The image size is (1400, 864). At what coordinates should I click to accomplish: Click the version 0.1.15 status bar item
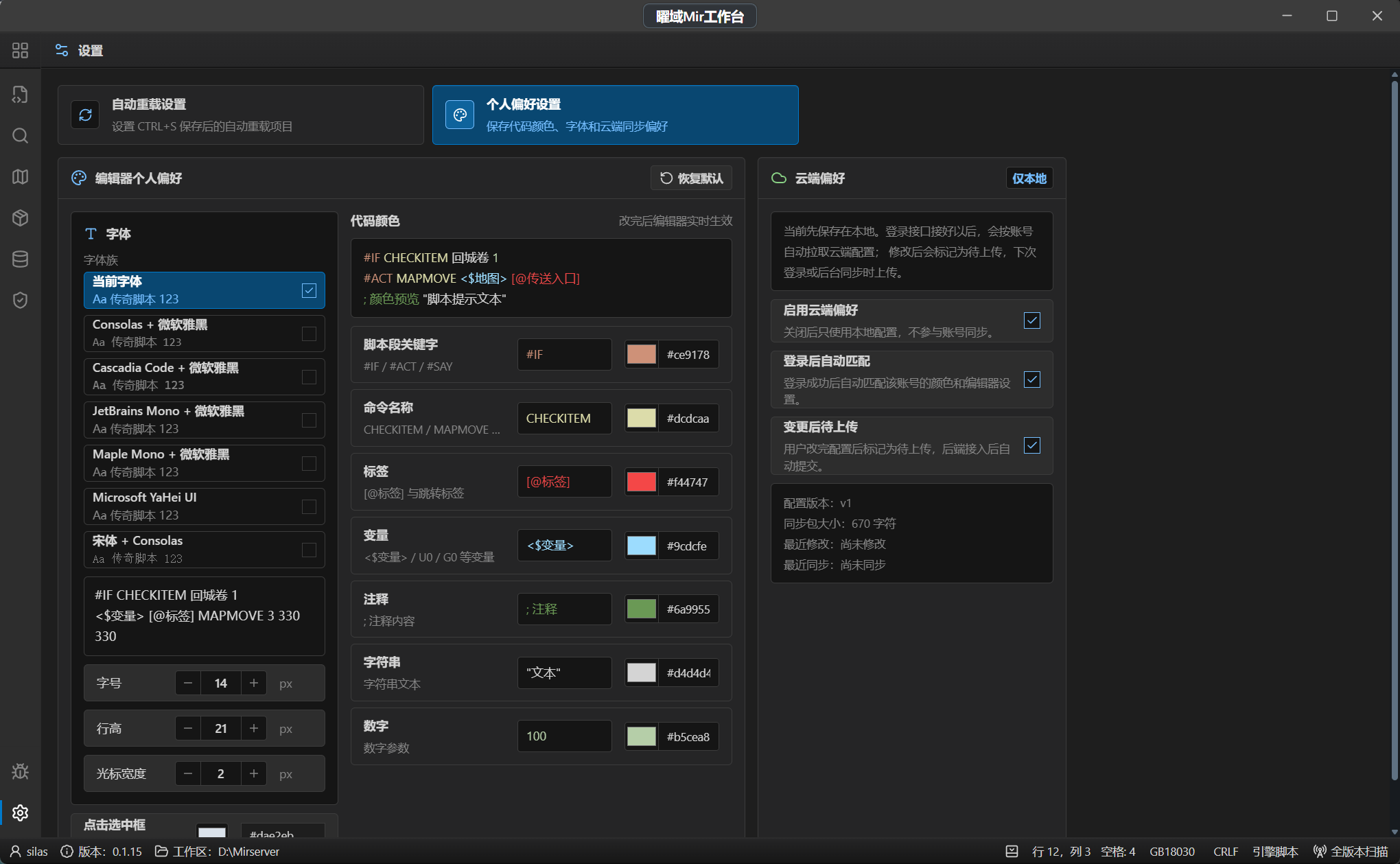point(102,852)
